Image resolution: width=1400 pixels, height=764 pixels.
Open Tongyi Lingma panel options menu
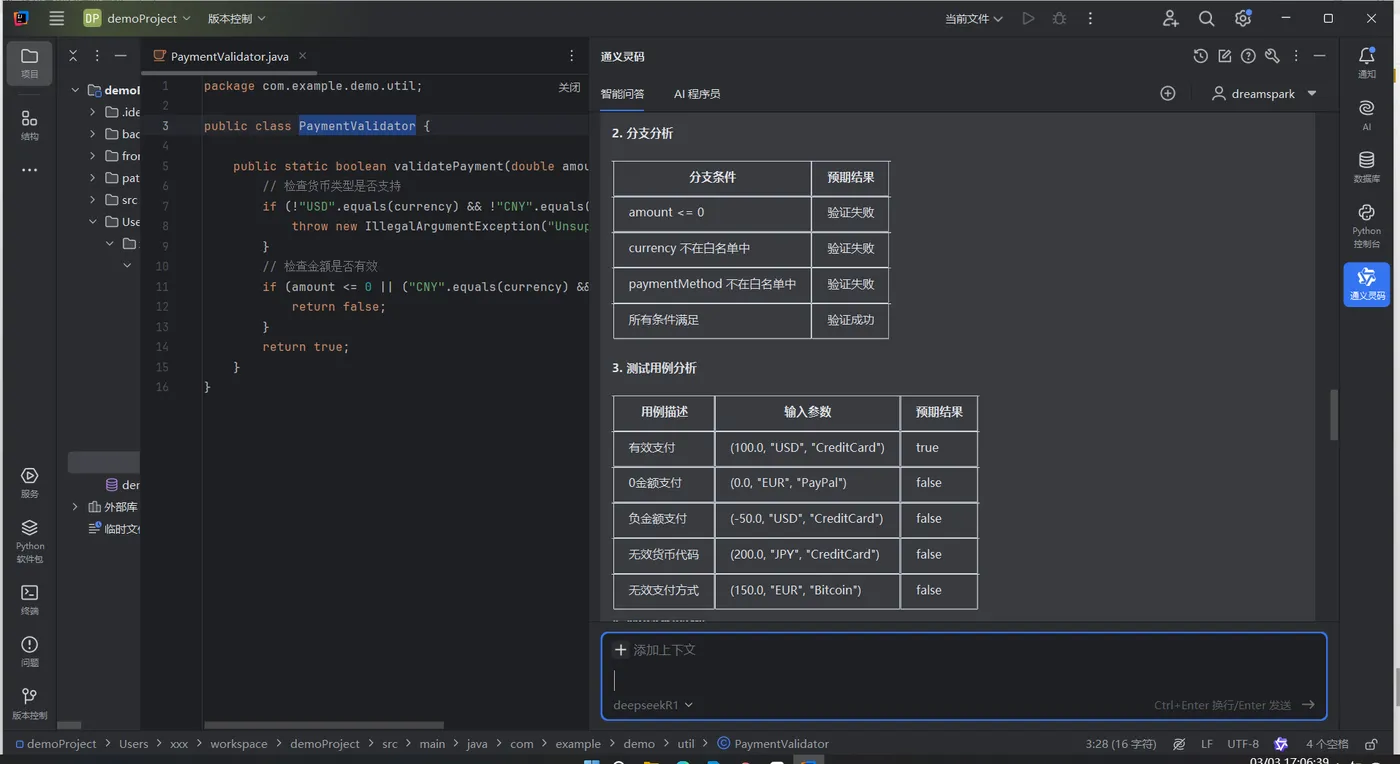click(1296, 56)
